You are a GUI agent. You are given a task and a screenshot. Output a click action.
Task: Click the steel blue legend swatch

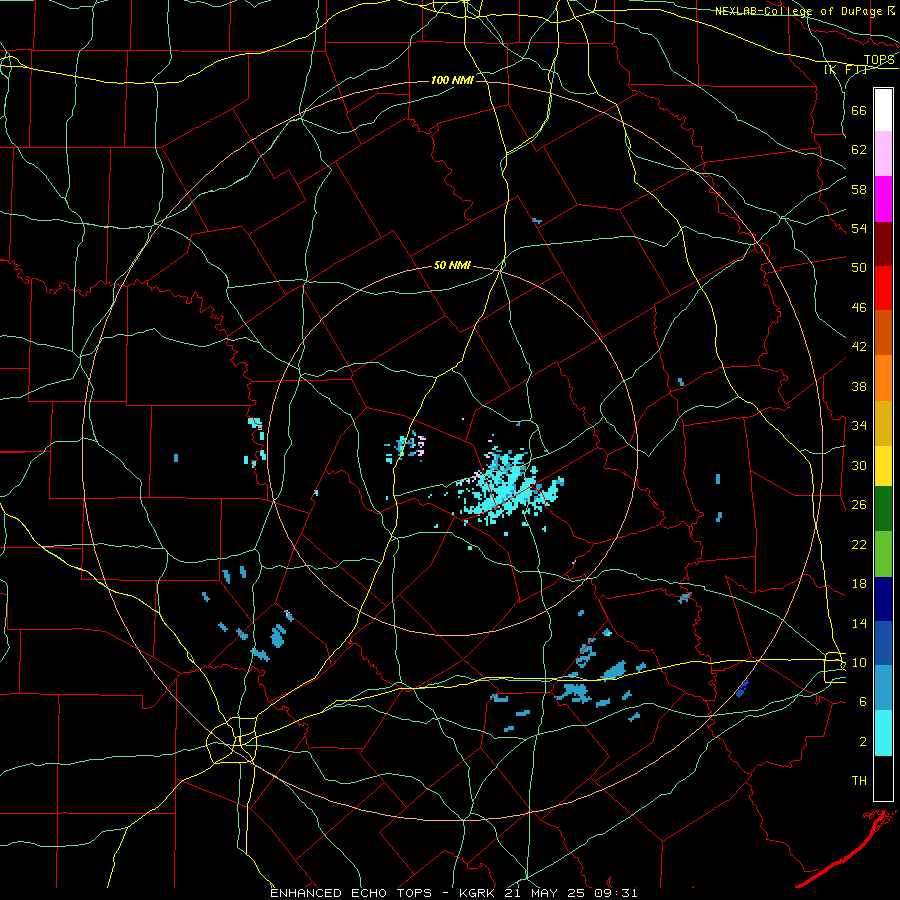coord(883,688)
